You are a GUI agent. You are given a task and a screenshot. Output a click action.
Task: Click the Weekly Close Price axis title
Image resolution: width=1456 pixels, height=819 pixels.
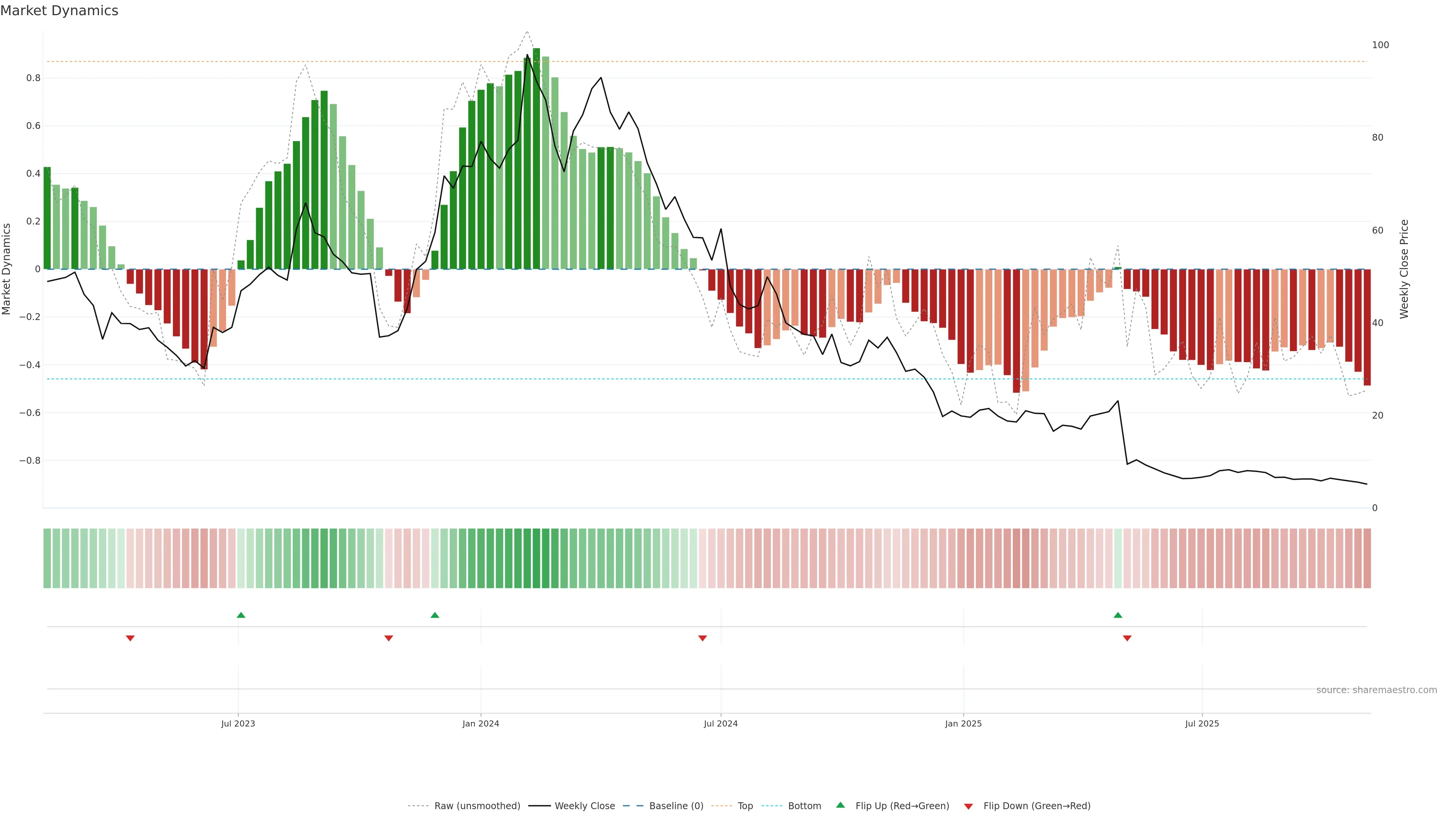pyautogui.click(x=1404, y=269)
